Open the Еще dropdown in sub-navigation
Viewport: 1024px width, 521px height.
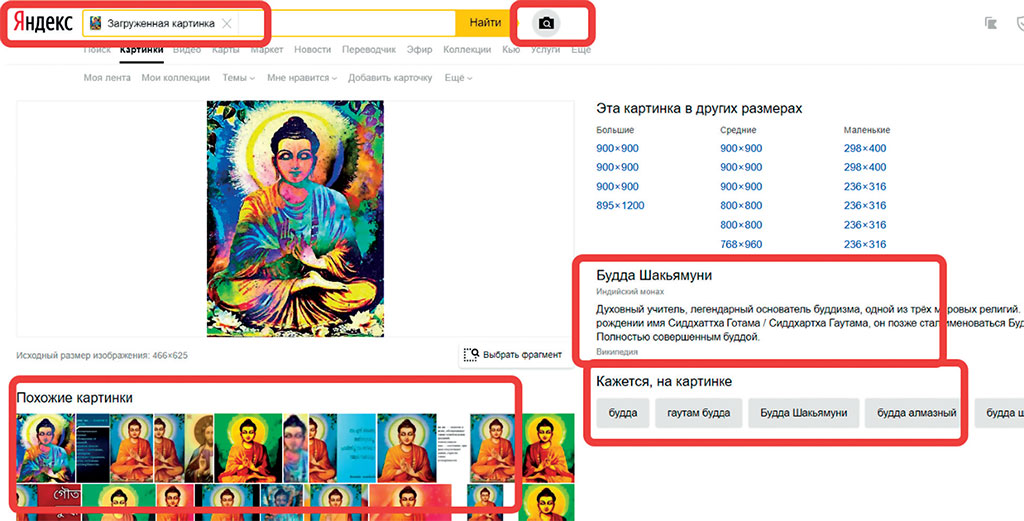(x=458, y=78)
